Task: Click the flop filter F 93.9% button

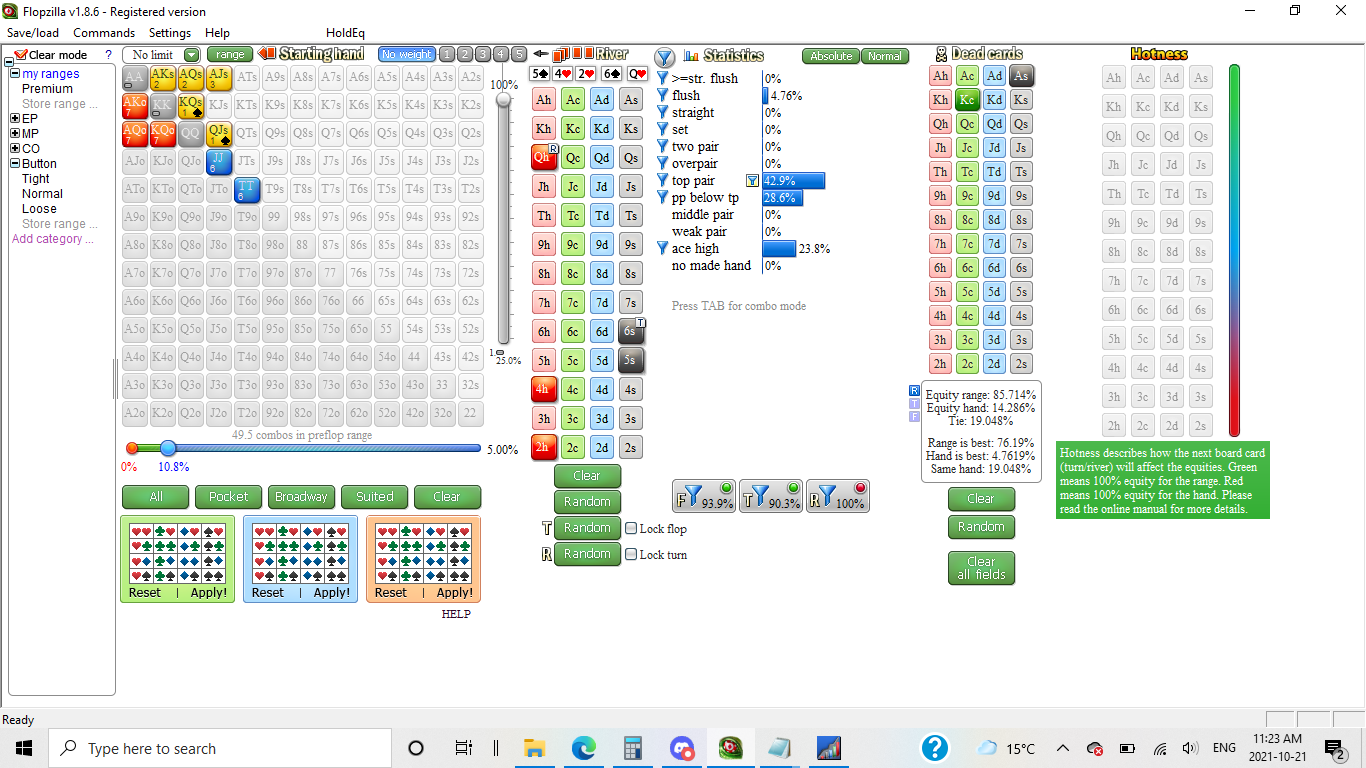Action: (x=704, y=496)
